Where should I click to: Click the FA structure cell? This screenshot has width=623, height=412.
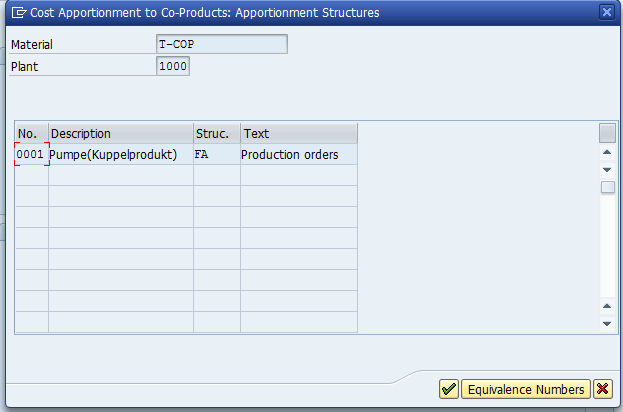pos(216,155)
